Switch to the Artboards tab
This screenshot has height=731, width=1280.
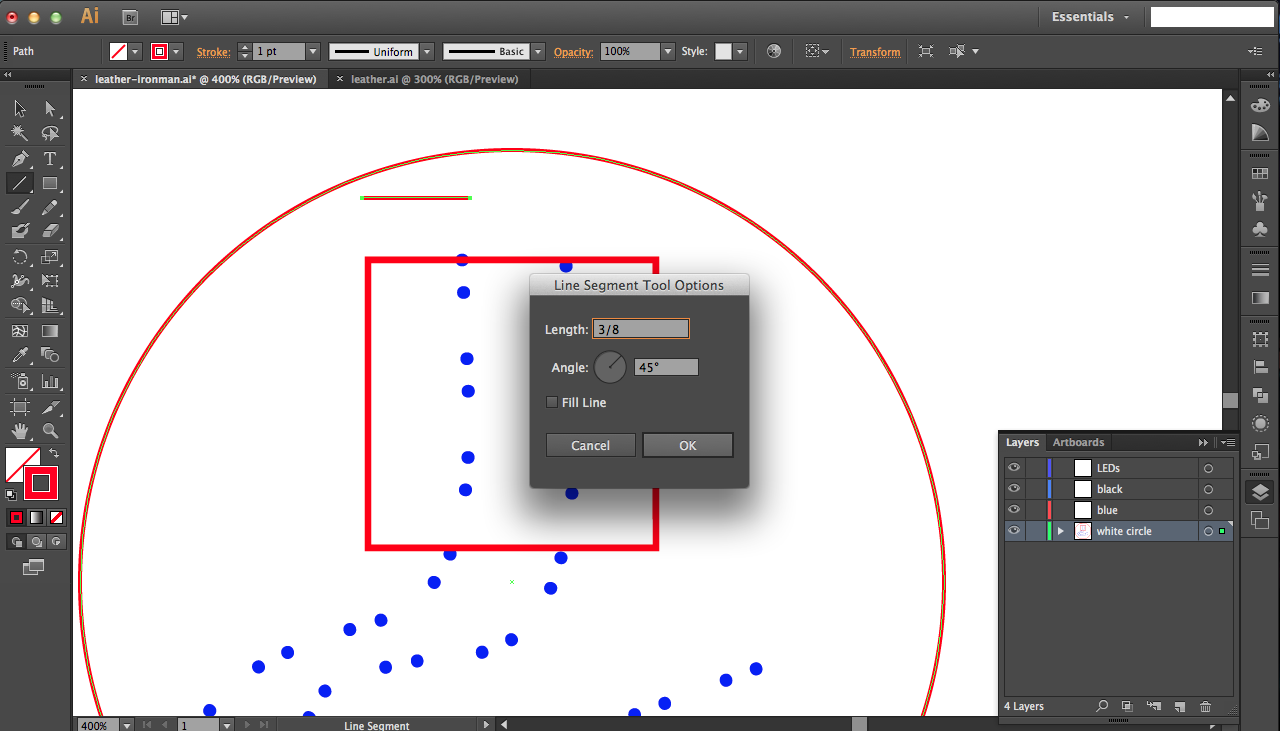coord(1078,442)
